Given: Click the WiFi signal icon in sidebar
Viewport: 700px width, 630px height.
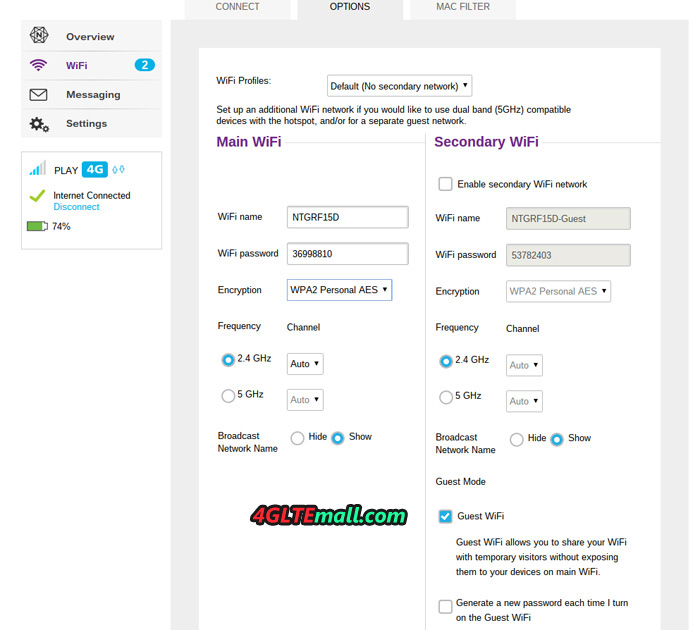Looking at the screenshot, I should [x=39, y=65].
